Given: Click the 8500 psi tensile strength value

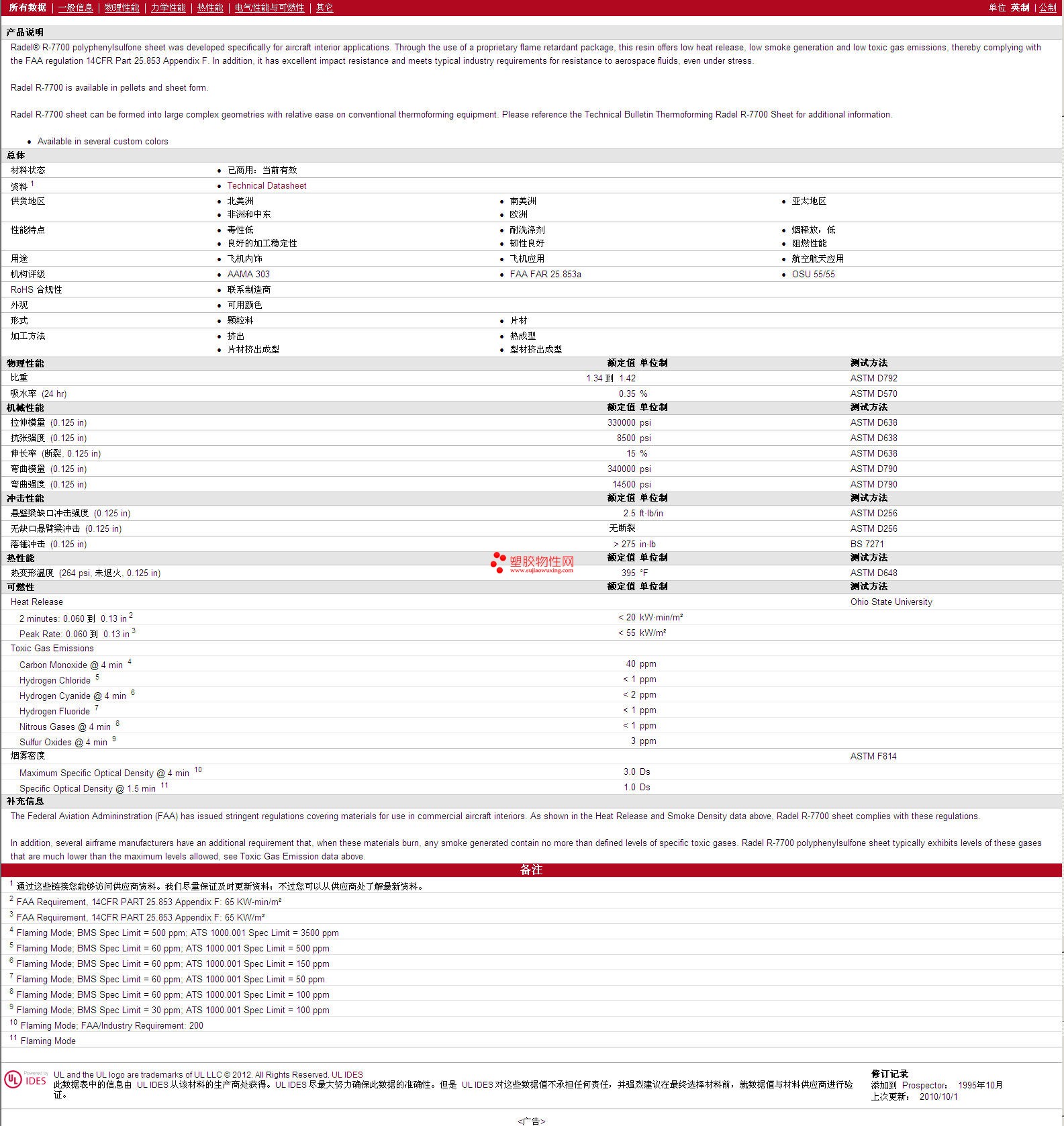Looking at the screenshot, I should point(634,438).
